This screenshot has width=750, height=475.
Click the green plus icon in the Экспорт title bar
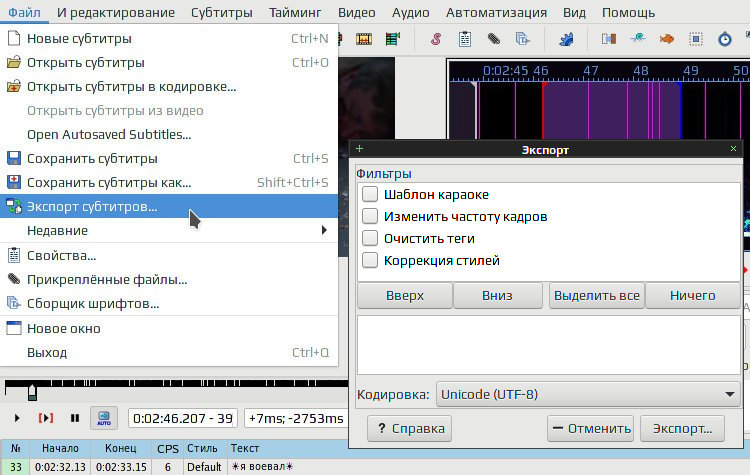(360, 149)
